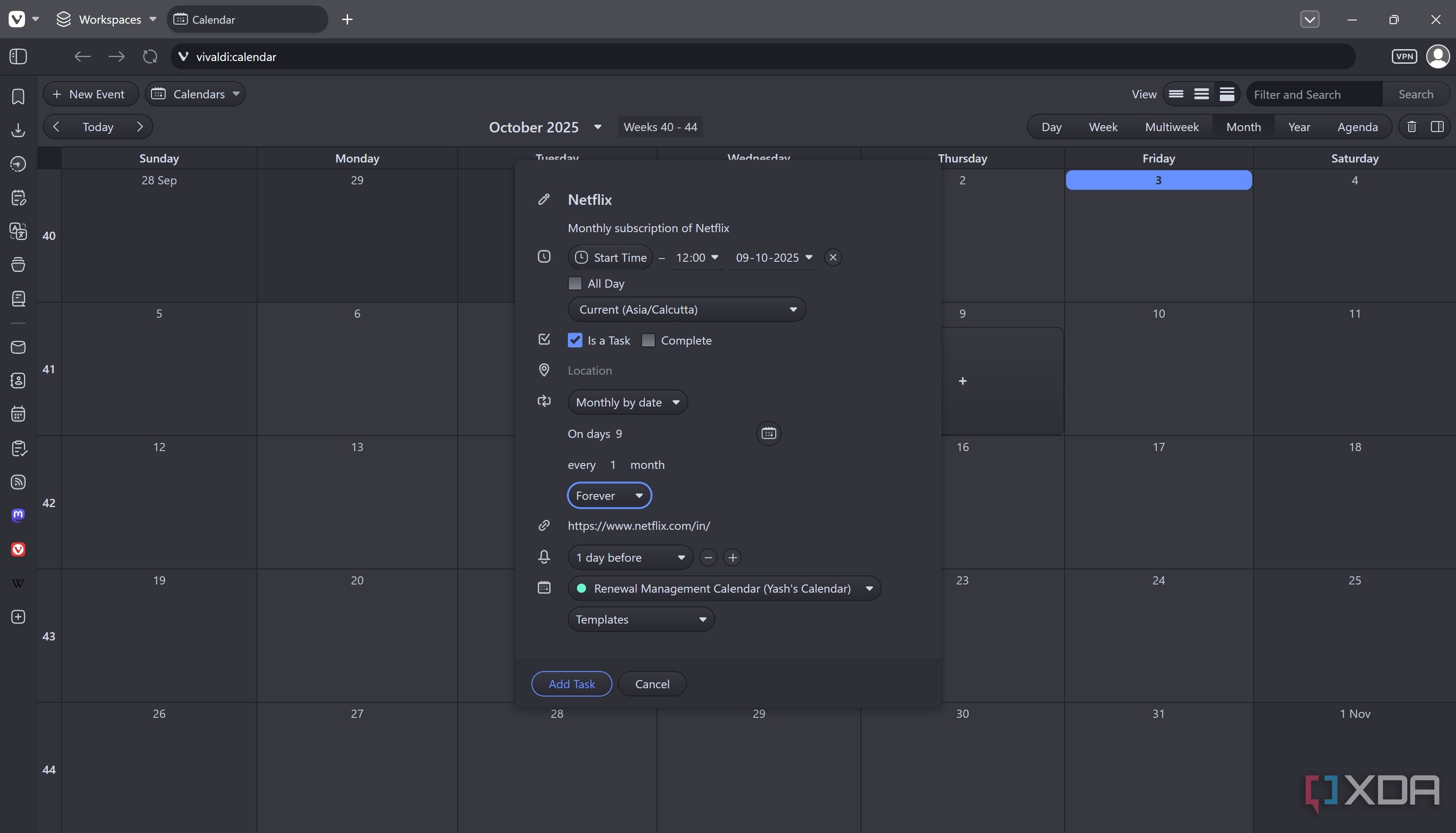The width and height of the screenshot is (1456, 833).
Task: Toggle the calendar side panel on the right
Action: pyautogui.click(x=1437, y=127)
